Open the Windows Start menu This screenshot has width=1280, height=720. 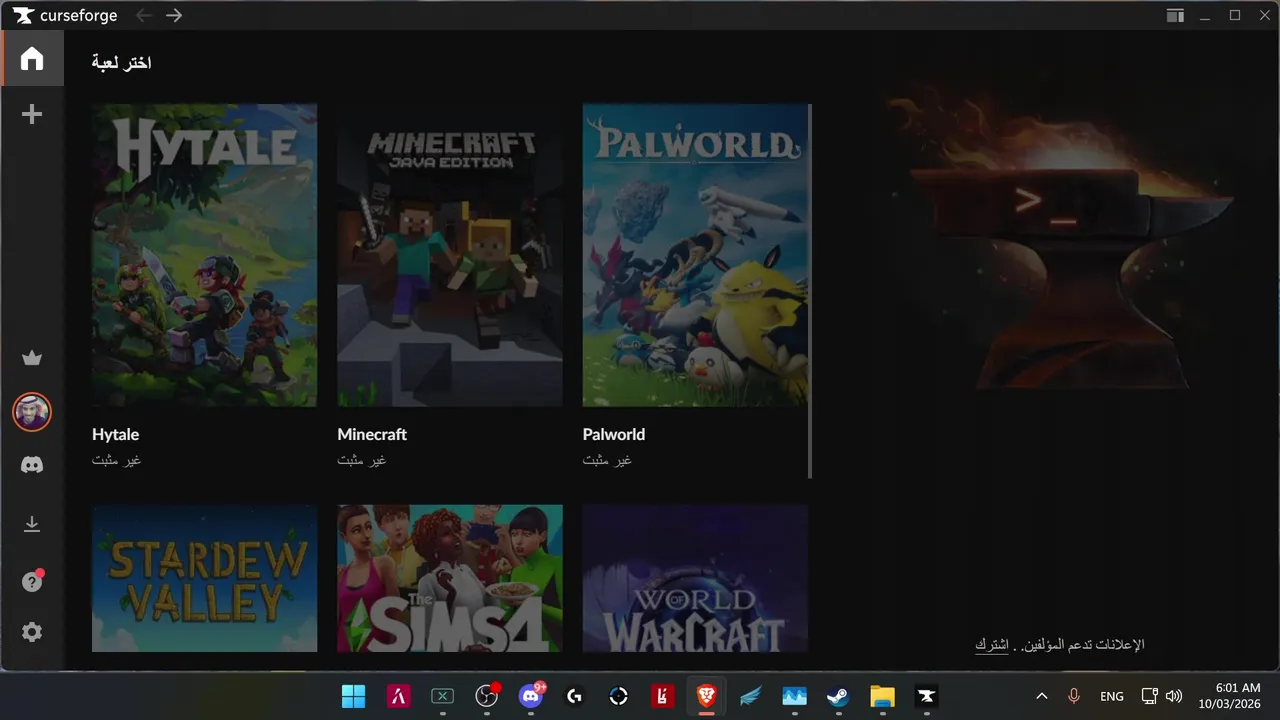click(353, 696)
